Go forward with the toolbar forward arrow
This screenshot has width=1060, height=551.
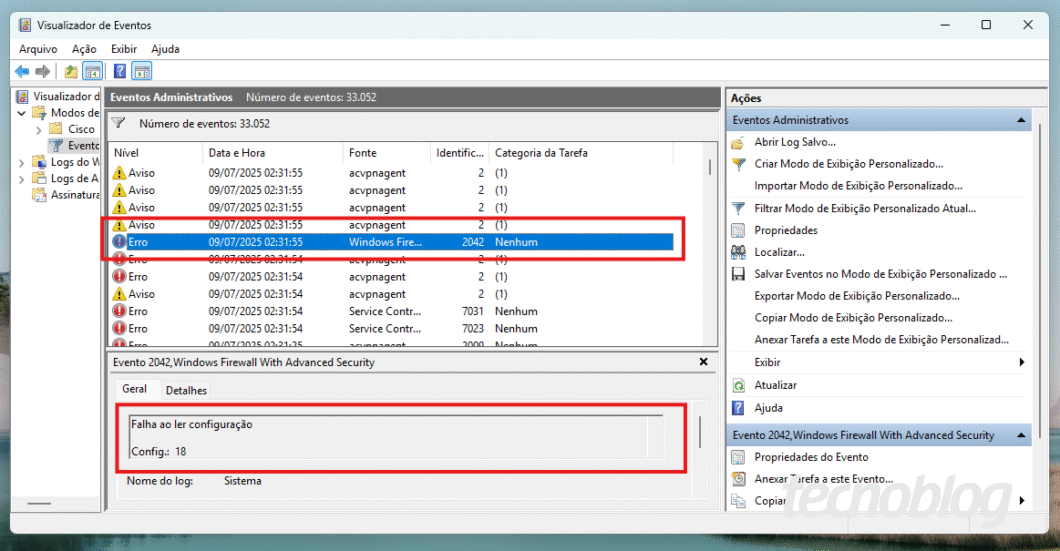[43, 71]
